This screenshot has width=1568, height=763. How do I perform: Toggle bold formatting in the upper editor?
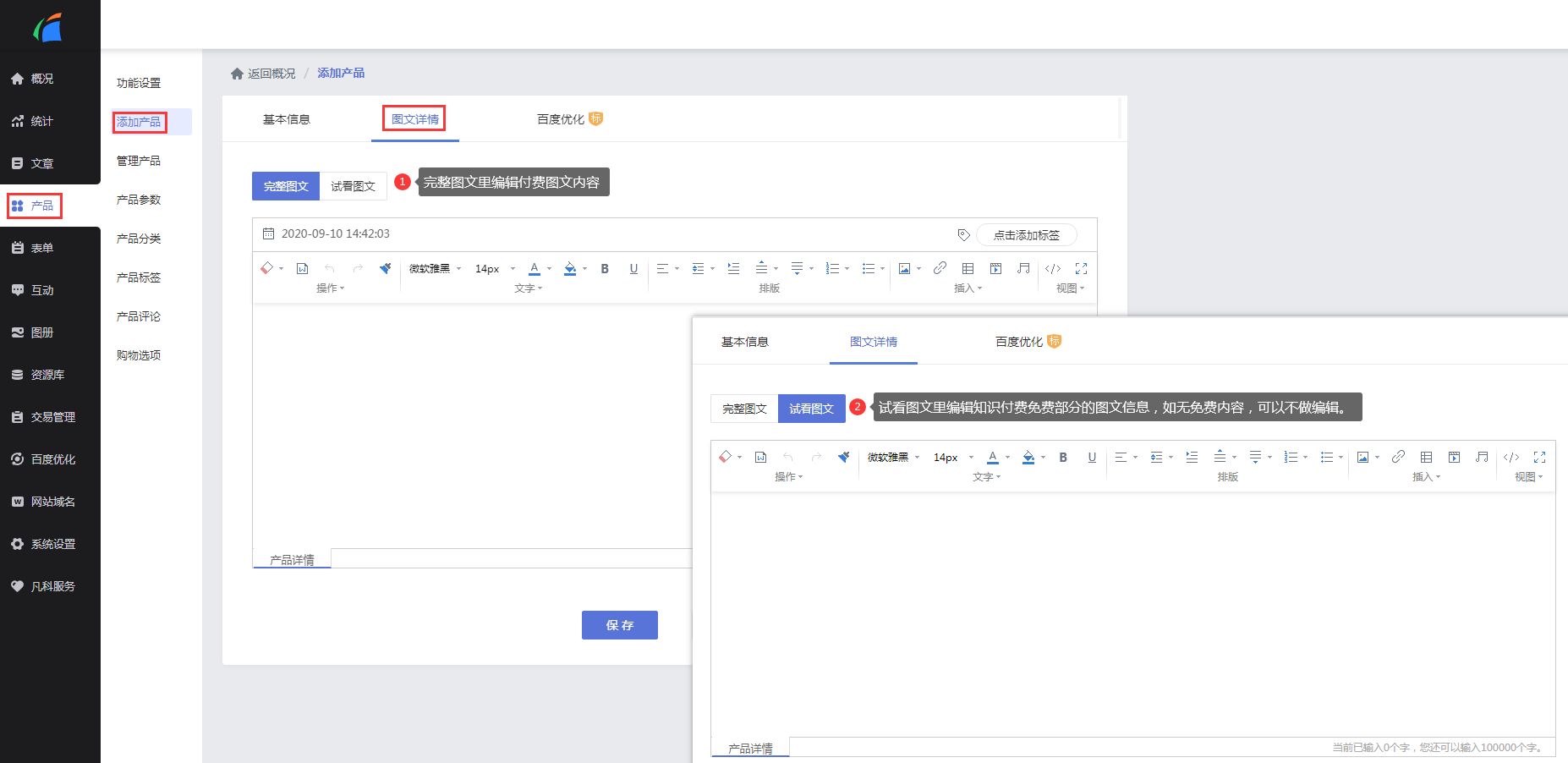click(605, 268)
